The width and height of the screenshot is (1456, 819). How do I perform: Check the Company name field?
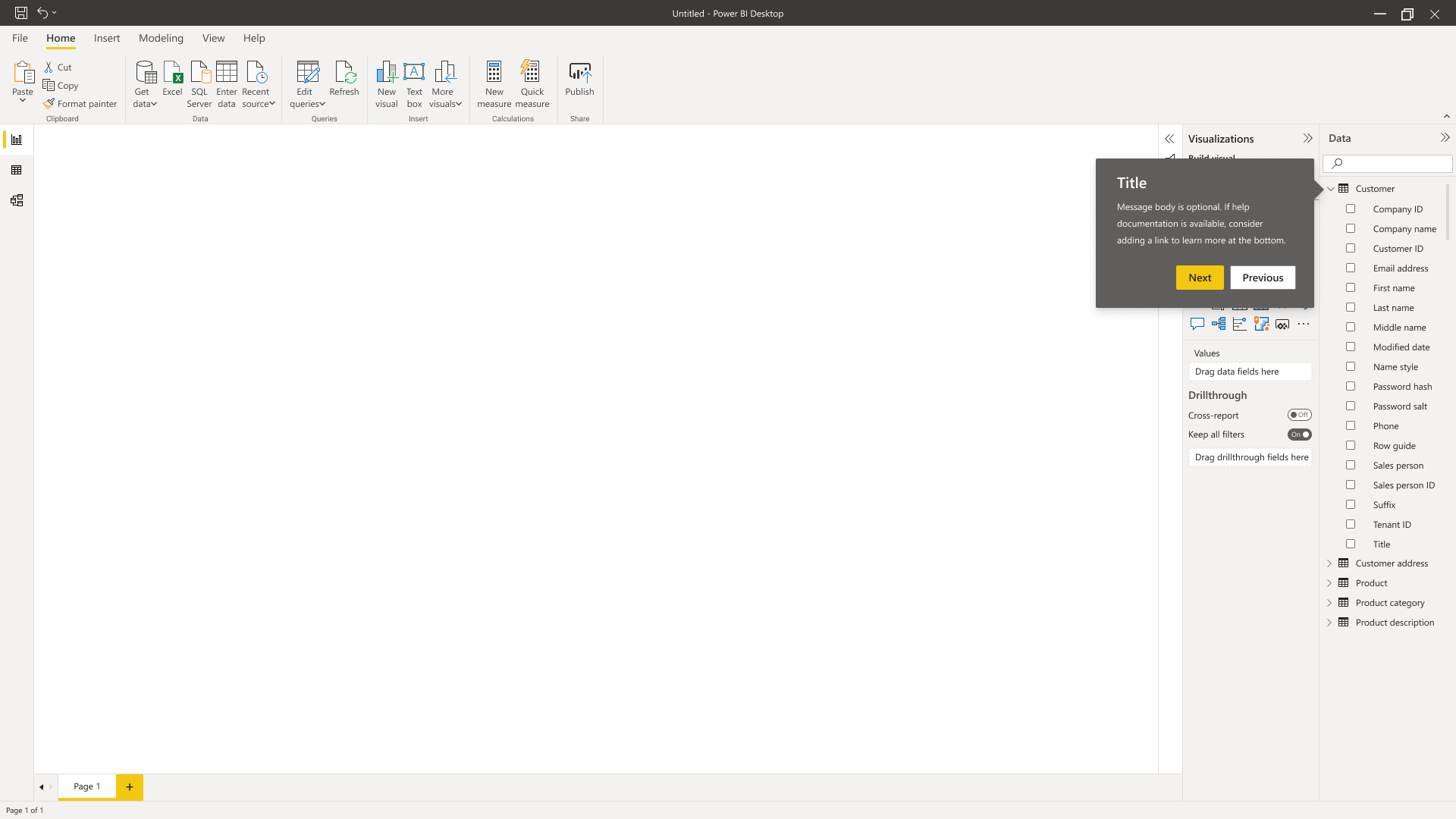pyautogui.click(x=1351, y=229)
